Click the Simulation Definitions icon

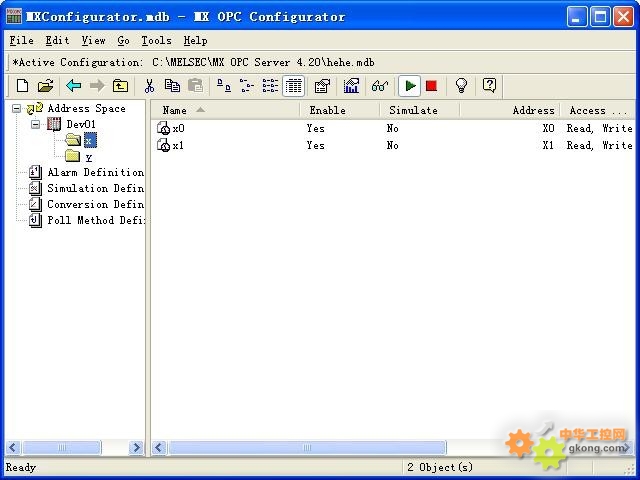click(x=36, y=188)
